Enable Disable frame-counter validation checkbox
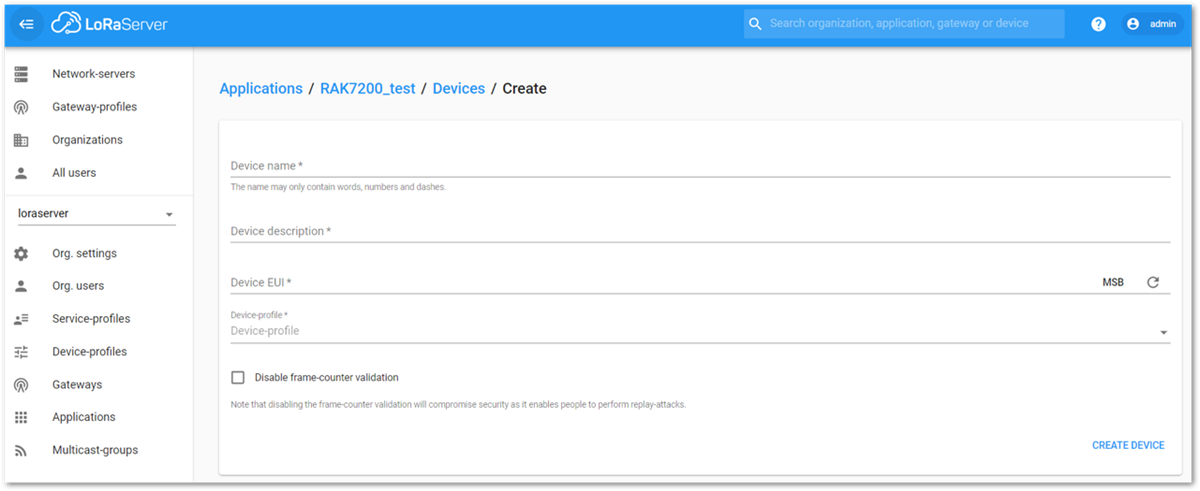This screenshot has width=1200, height=491. coord(238,378)
